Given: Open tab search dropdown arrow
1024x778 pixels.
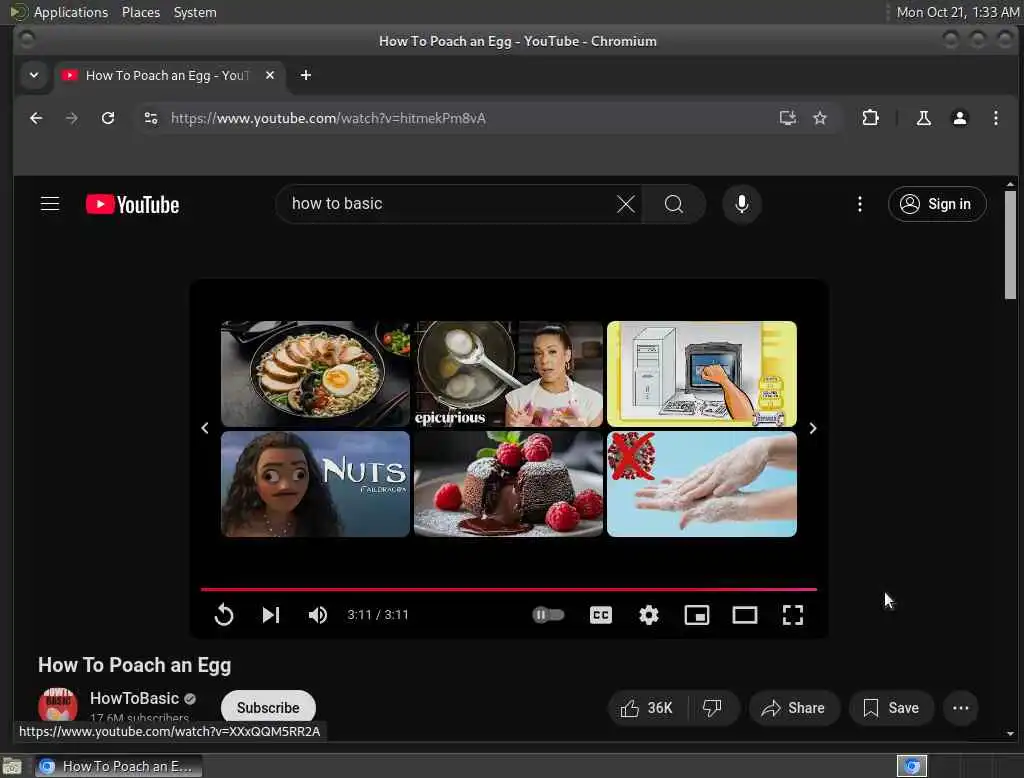Looking at the screenshot, I should 34,75.
